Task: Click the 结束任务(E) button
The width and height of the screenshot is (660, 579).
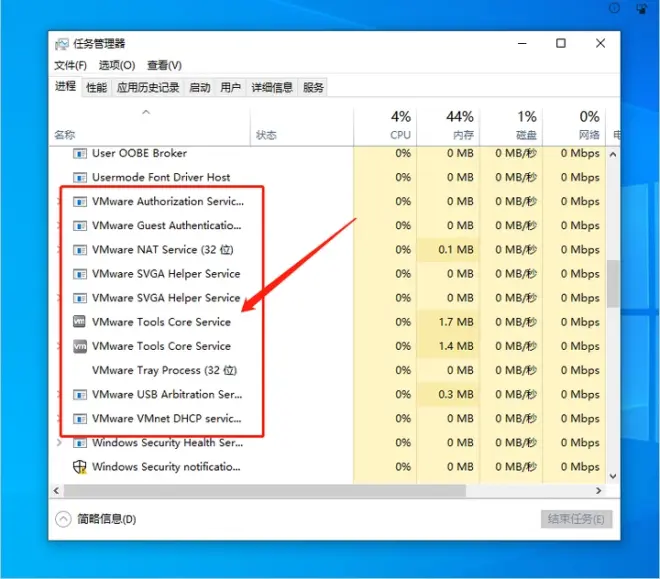Action: (x=576, y=519)
